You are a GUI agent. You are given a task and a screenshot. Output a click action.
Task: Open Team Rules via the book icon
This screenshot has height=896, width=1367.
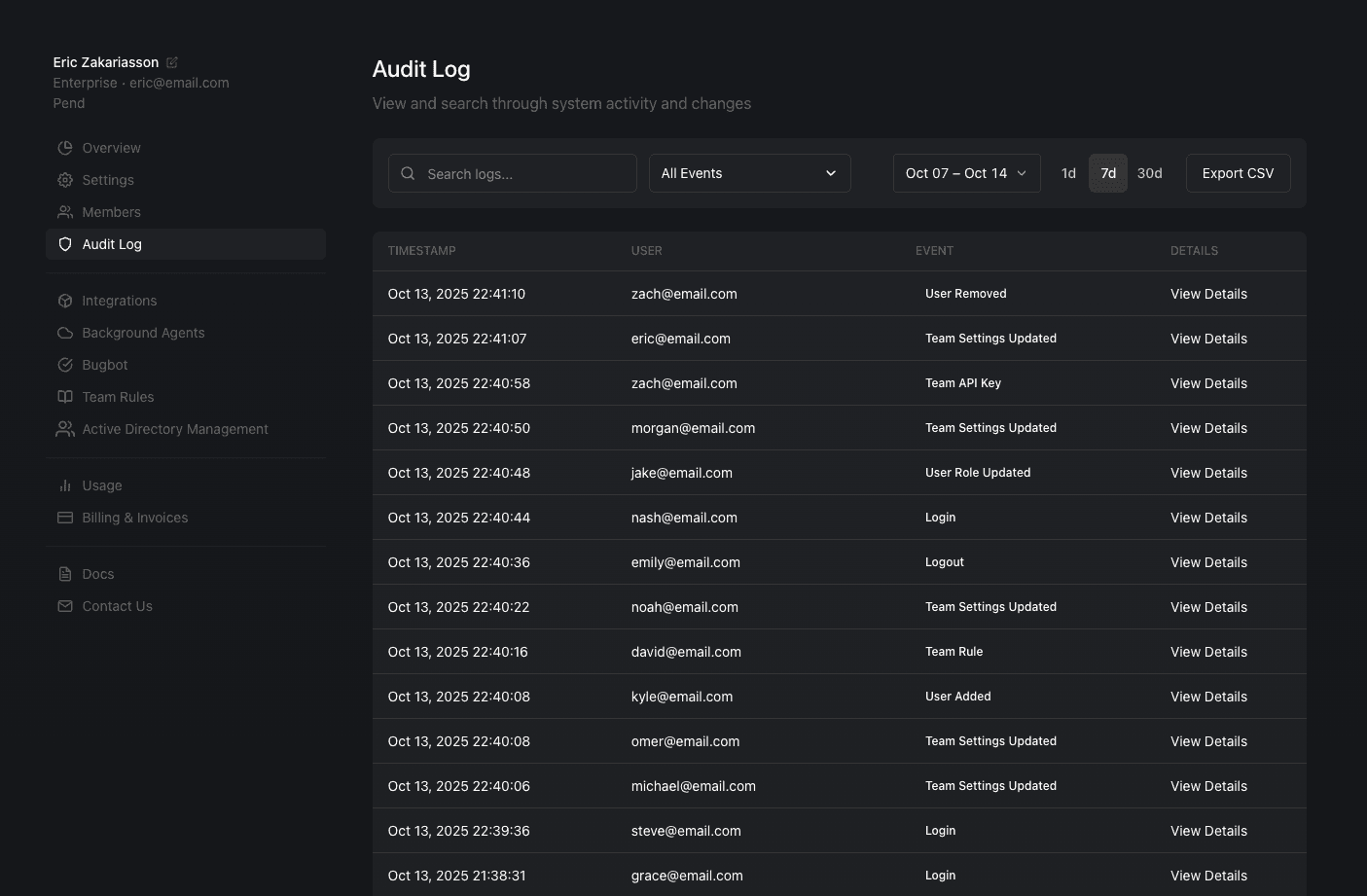coord(64,396)
